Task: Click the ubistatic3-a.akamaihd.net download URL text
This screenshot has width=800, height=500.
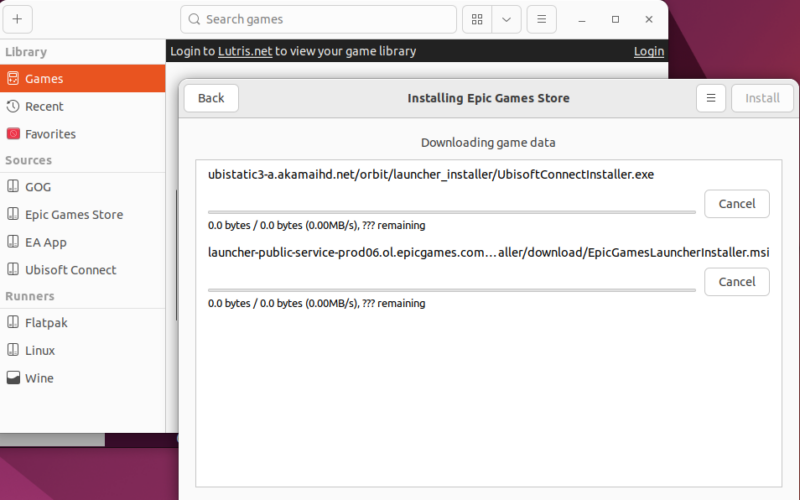Action: [431, 174]
